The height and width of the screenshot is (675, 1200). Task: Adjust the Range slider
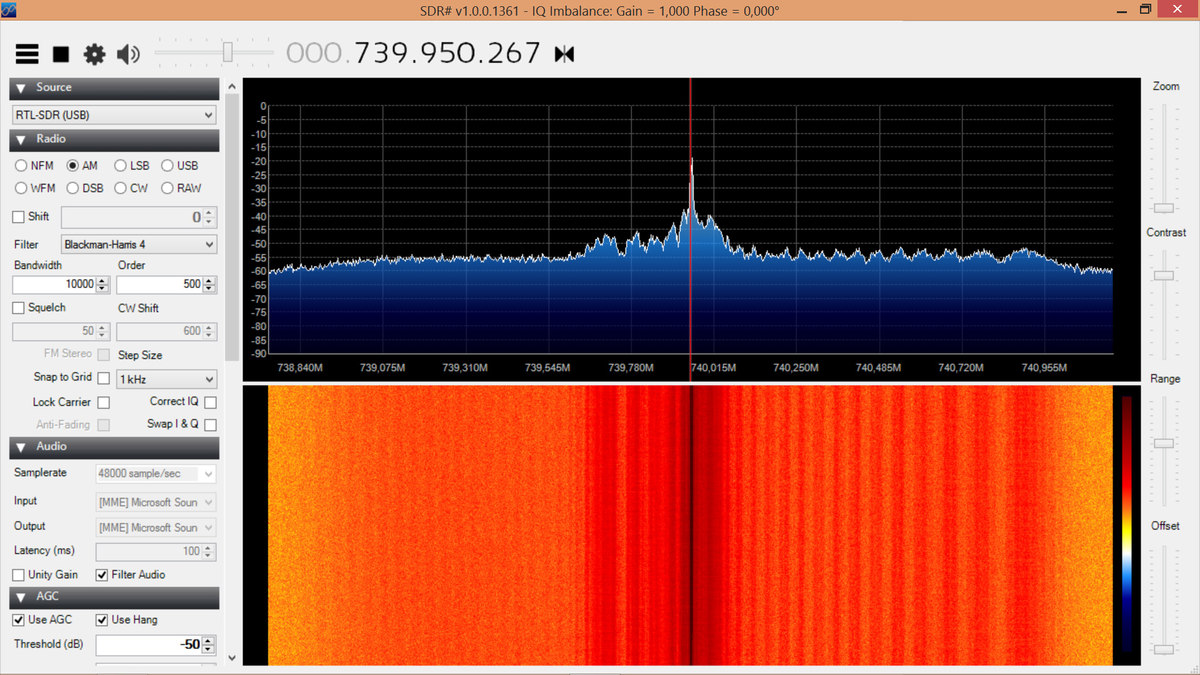[1164, 443]
